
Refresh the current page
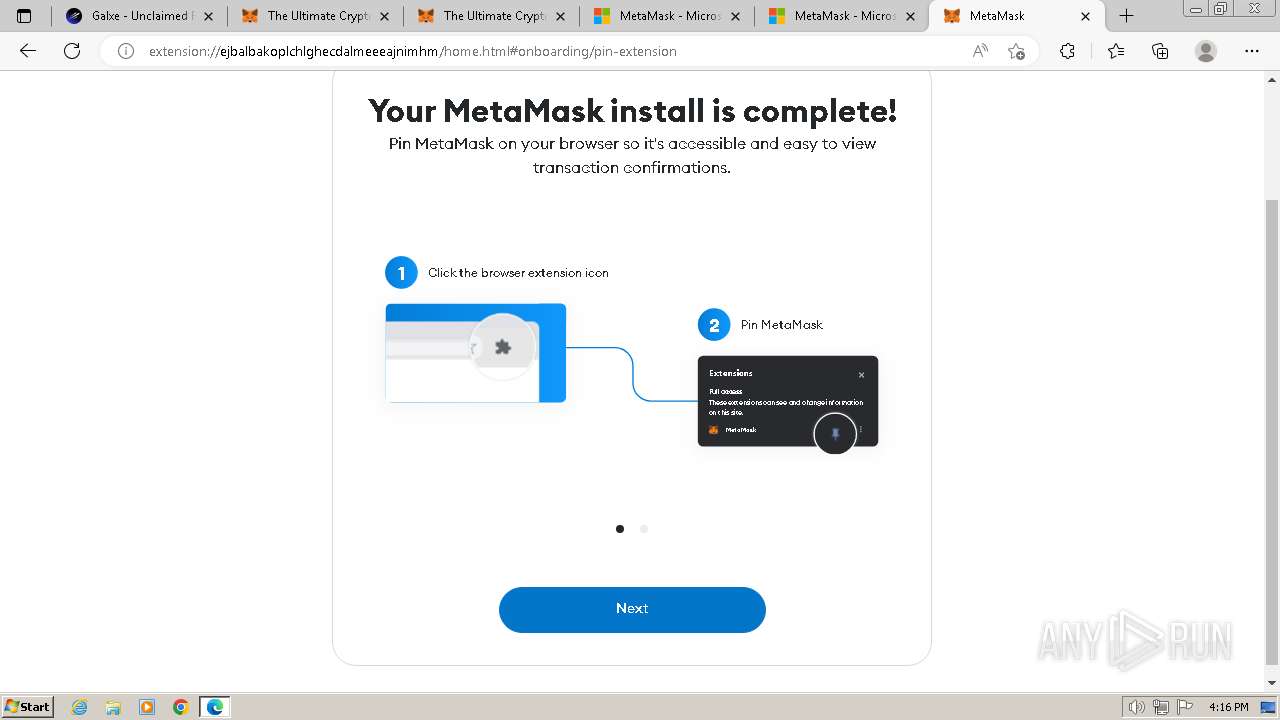tap(72, 51)
